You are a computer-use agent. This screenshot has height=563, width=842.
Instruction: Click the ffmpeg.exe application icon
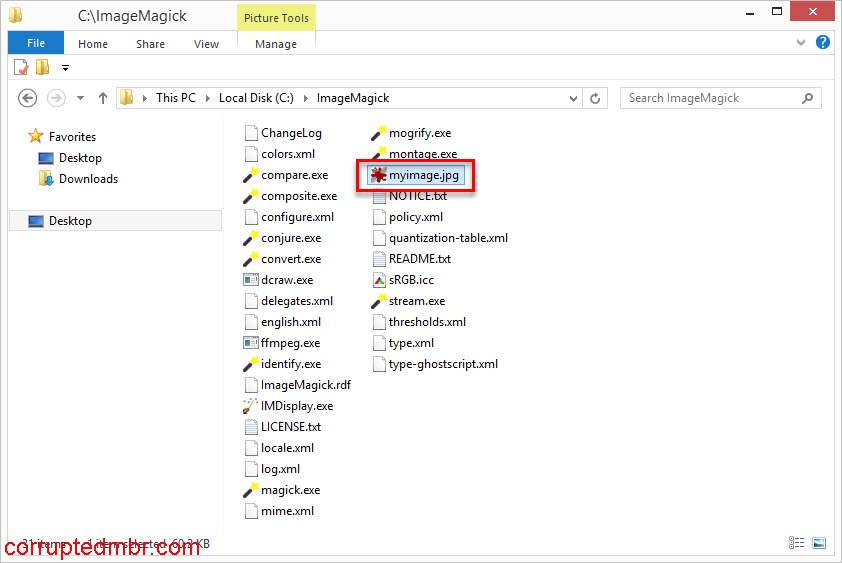coord(251,343)
